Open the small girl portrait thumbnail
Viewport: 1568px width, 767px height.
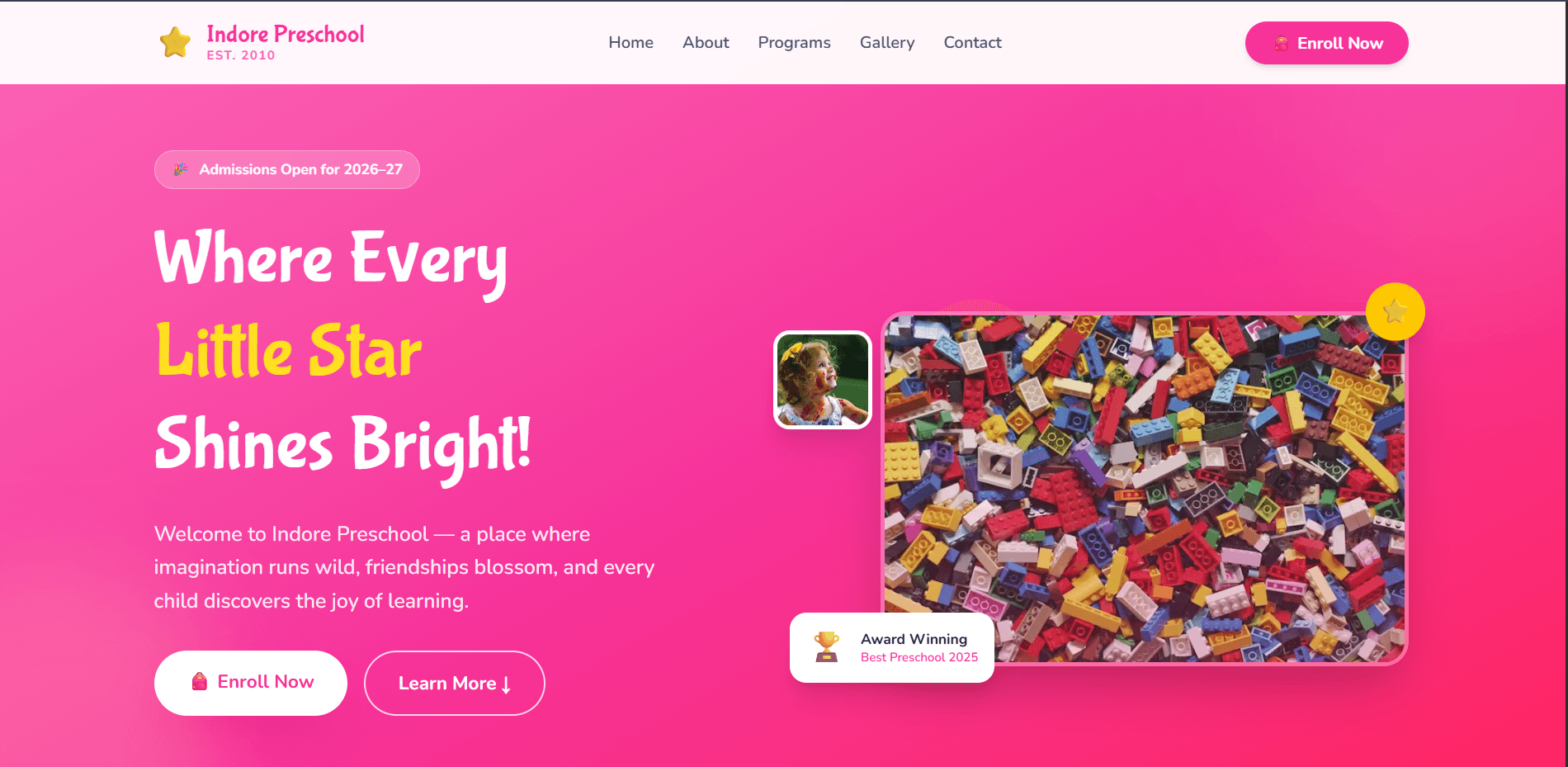point(823,380)
